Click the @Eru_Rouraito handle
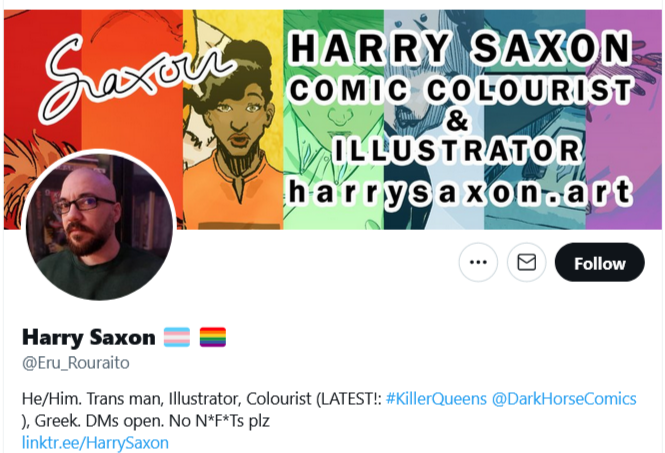The width and height of the screenshot is (665, 453). [76, 363]
